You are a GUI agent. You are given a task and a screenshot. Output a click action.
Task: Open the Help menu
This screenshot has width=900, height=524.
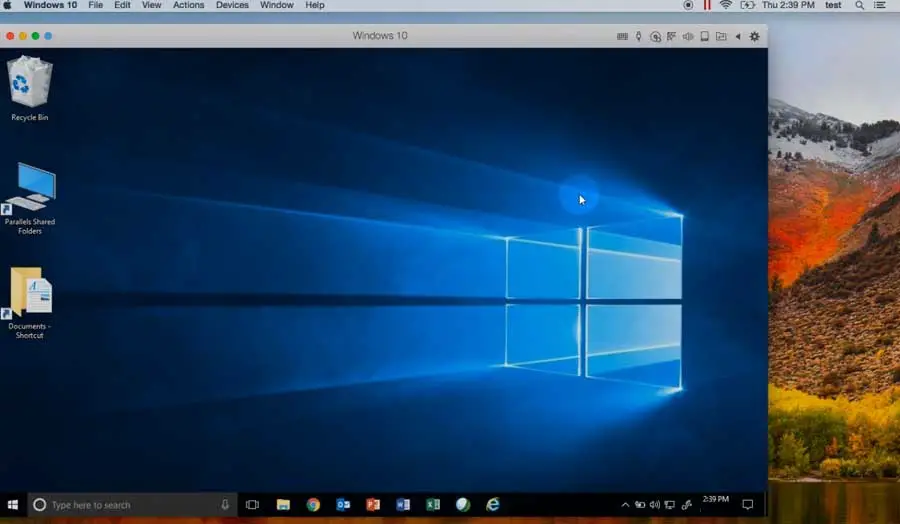(x=315, y=5)
